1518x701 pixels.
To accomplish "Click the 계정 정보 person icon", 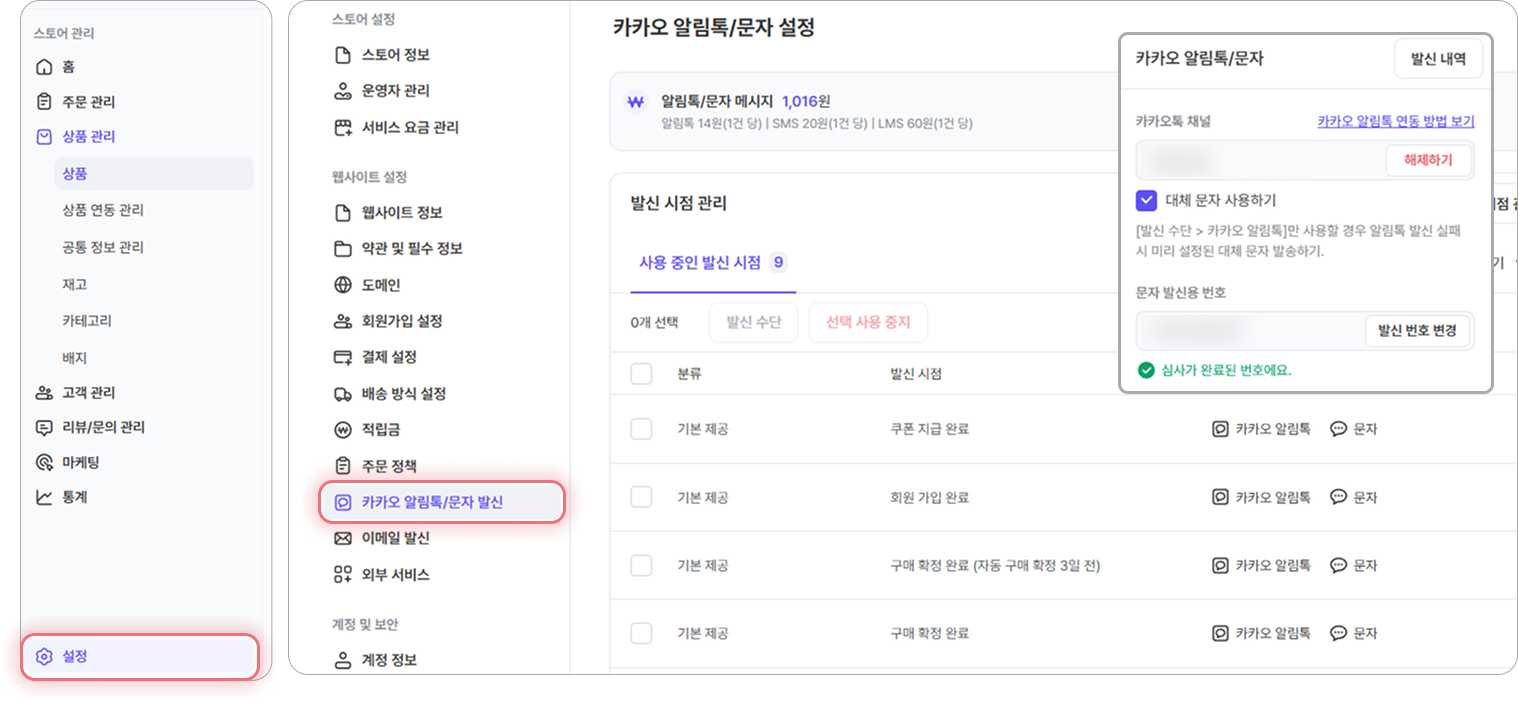I will point(343,660).
